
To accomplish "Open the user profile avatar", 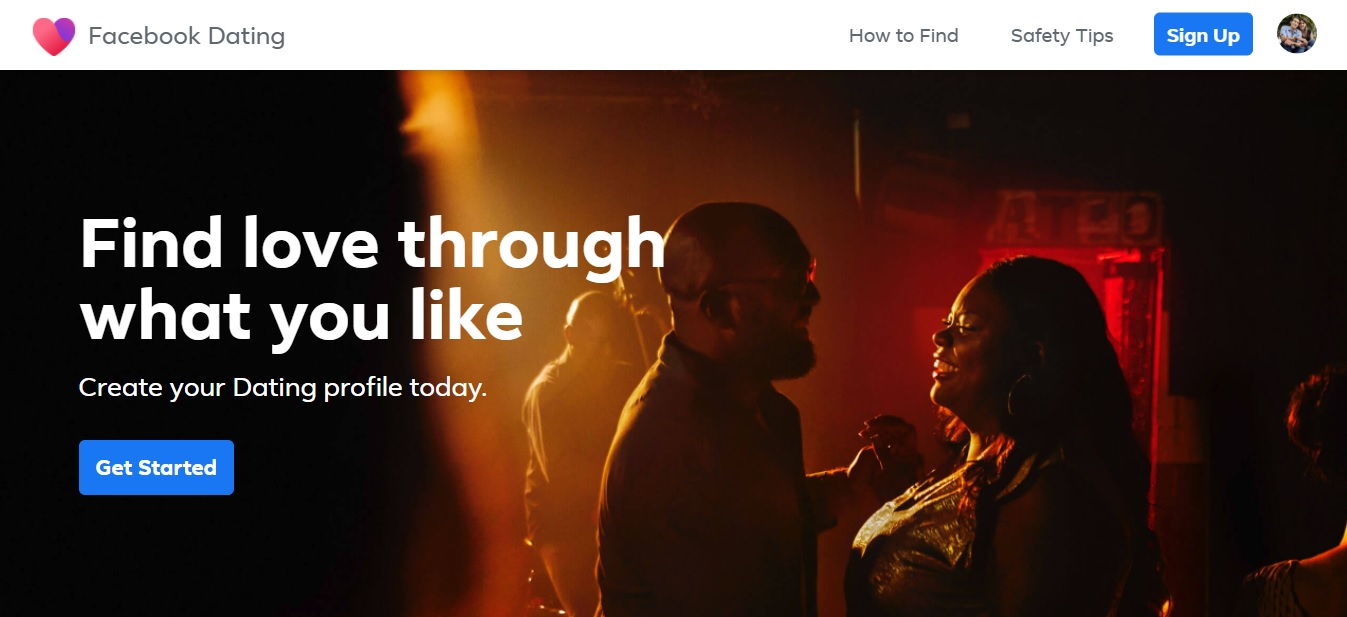I will [1297, 34].
